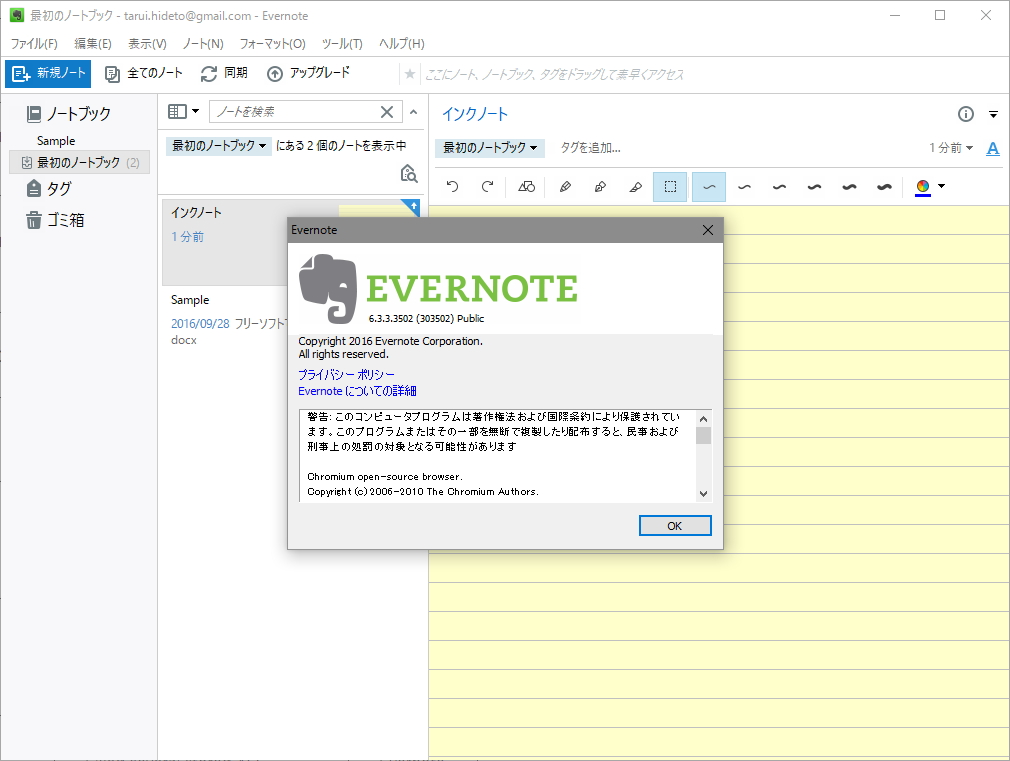Screen dimensions: 1010x761
Task: Select the Pencil tool
Action: point(565,187)
